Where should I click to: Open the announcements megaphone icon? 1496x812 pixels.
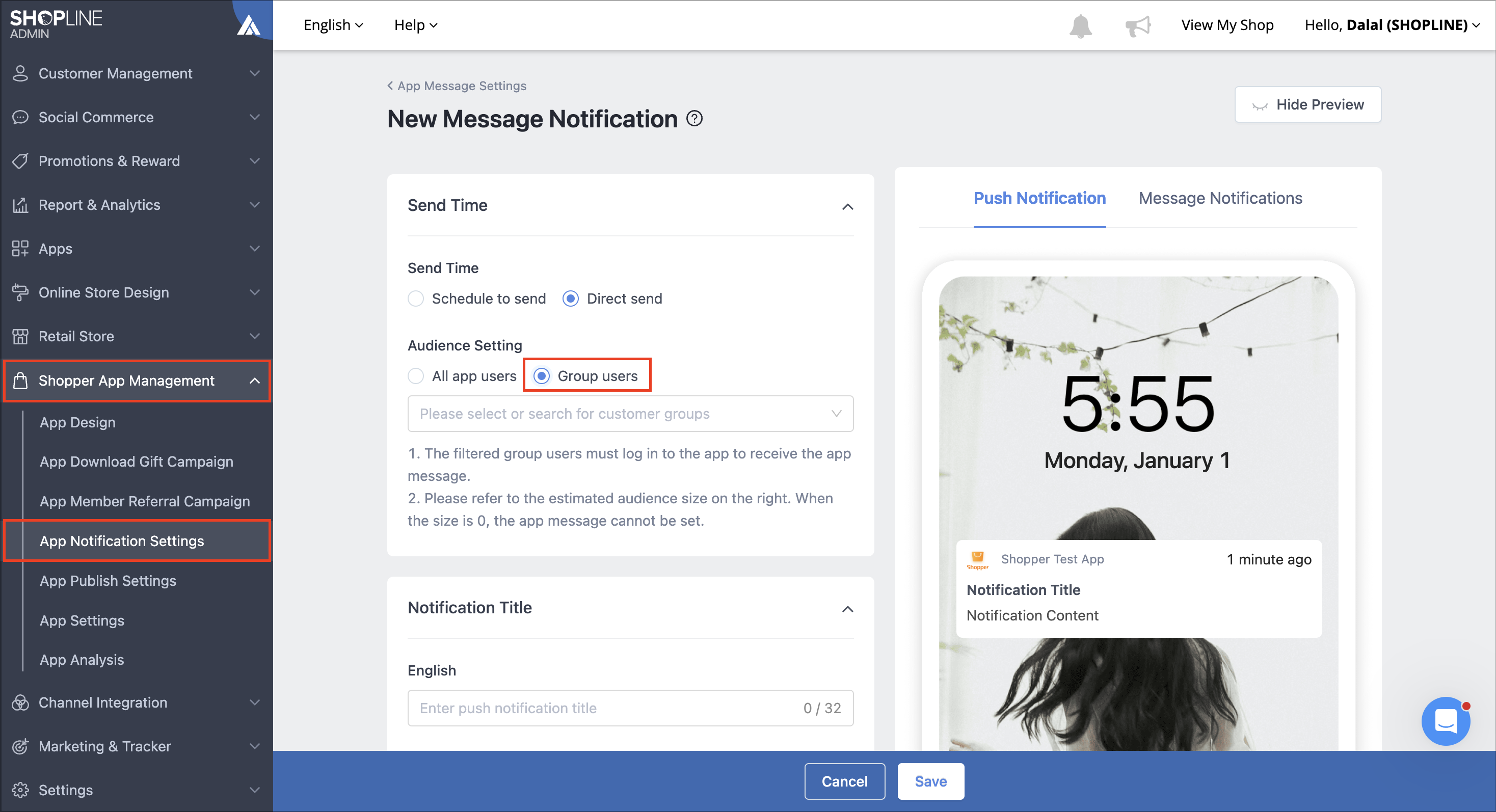(x=1137, y=26)
